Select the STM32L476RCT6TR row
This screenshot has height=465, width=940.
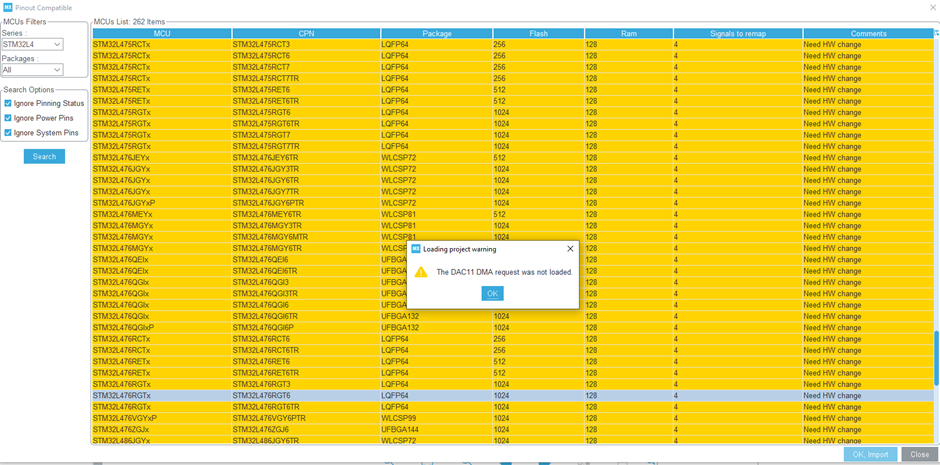tap(513, 351)
